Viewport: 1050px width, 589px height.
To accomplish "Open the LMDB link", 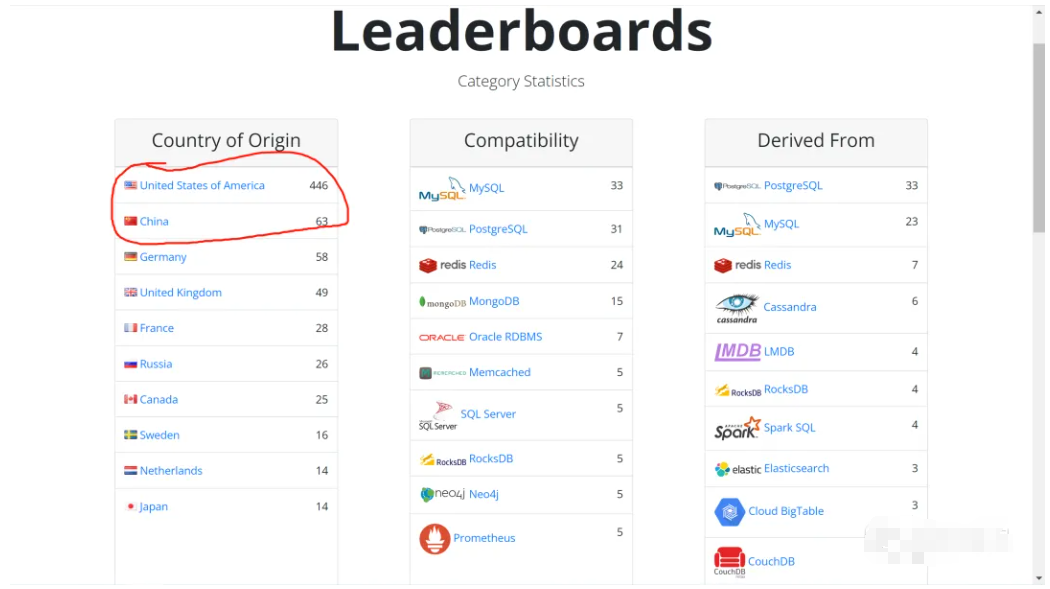I will [779, 351].
